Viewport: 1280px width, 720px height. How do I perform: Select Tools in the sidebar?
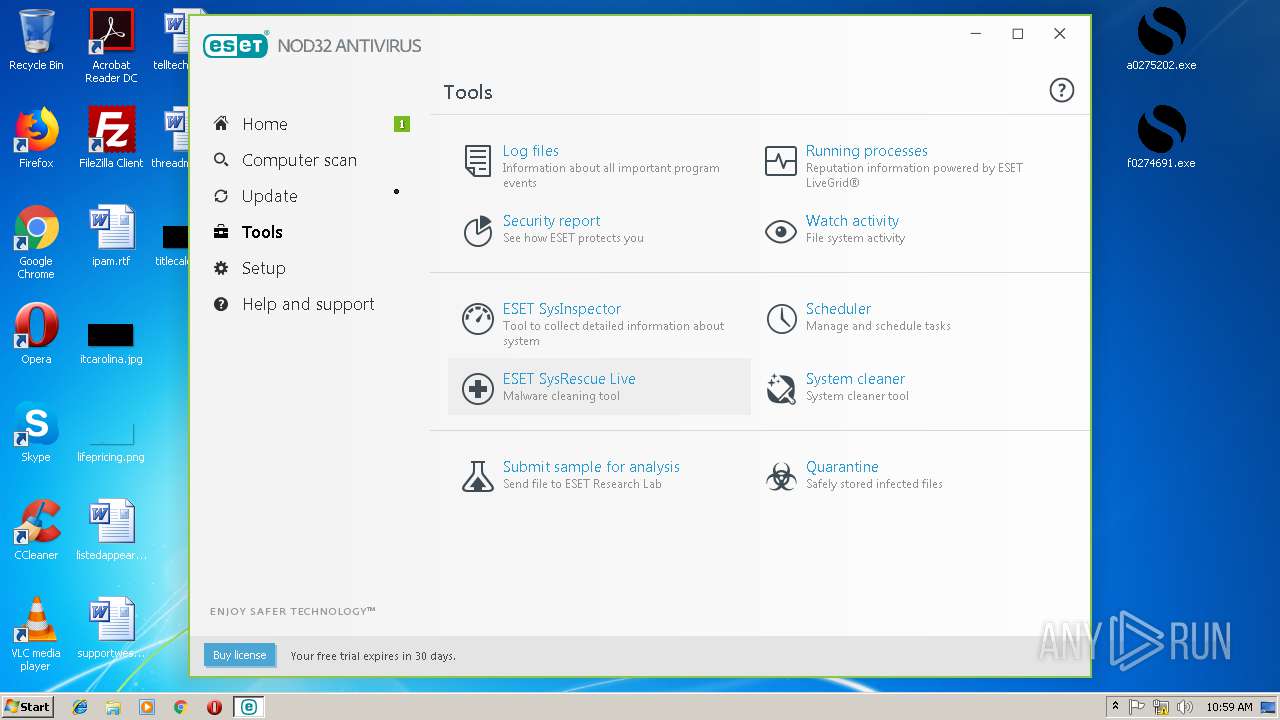[x=262, y=232]
